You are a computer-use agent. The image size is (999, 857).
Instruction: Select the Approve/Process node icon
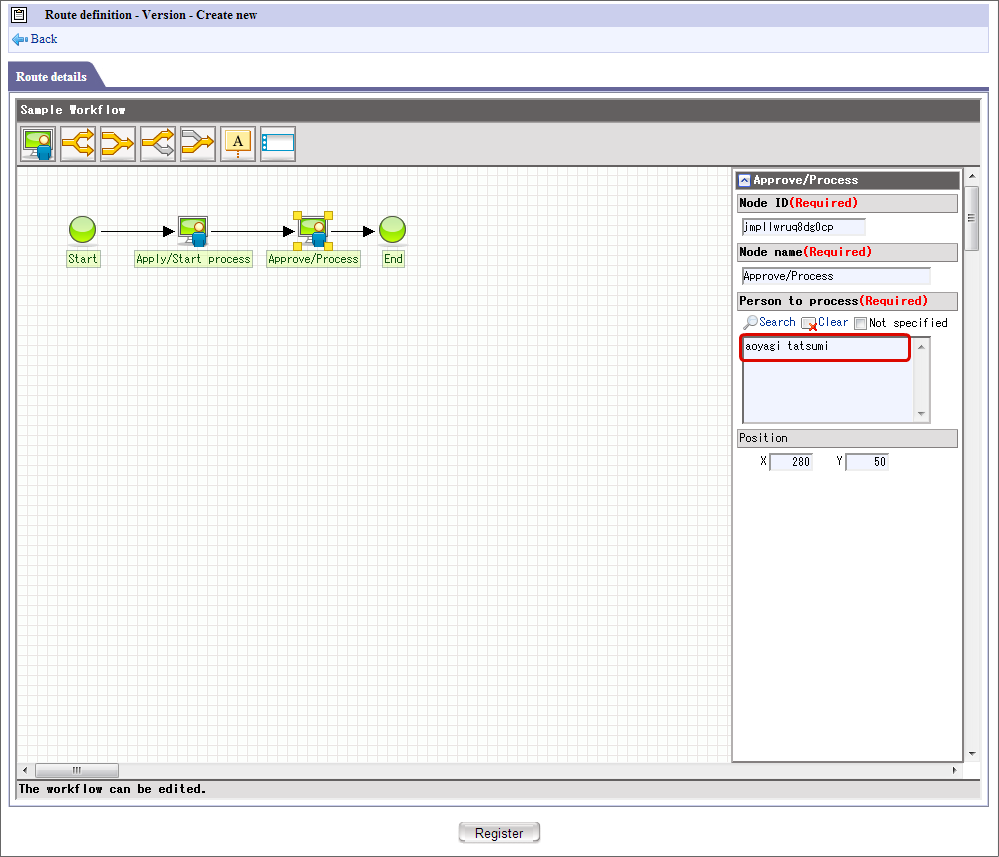coord(313,231)
